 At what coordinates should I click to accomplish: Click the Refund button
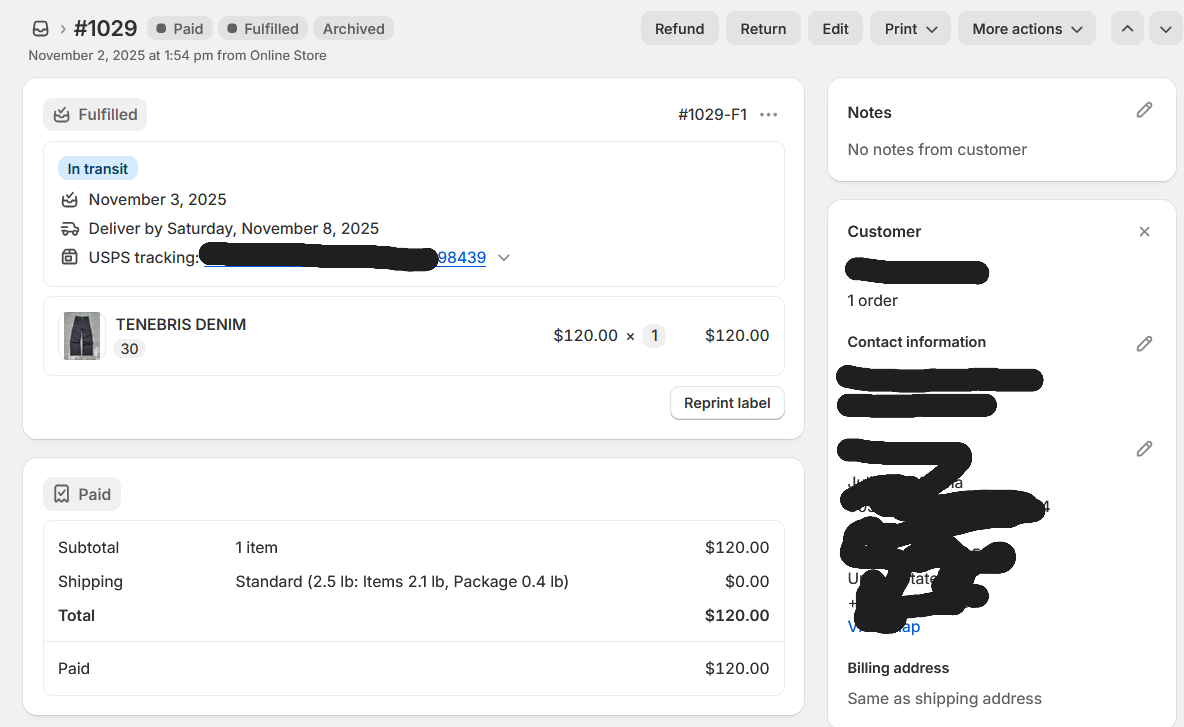click(x=679, y=29)
